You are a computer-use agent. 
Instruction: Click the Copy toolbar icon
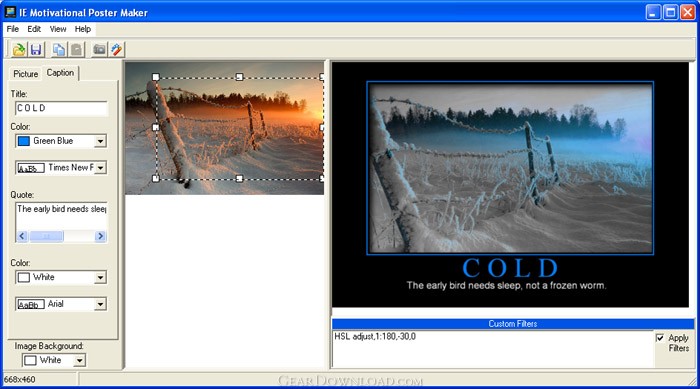(x=58, y=50)
